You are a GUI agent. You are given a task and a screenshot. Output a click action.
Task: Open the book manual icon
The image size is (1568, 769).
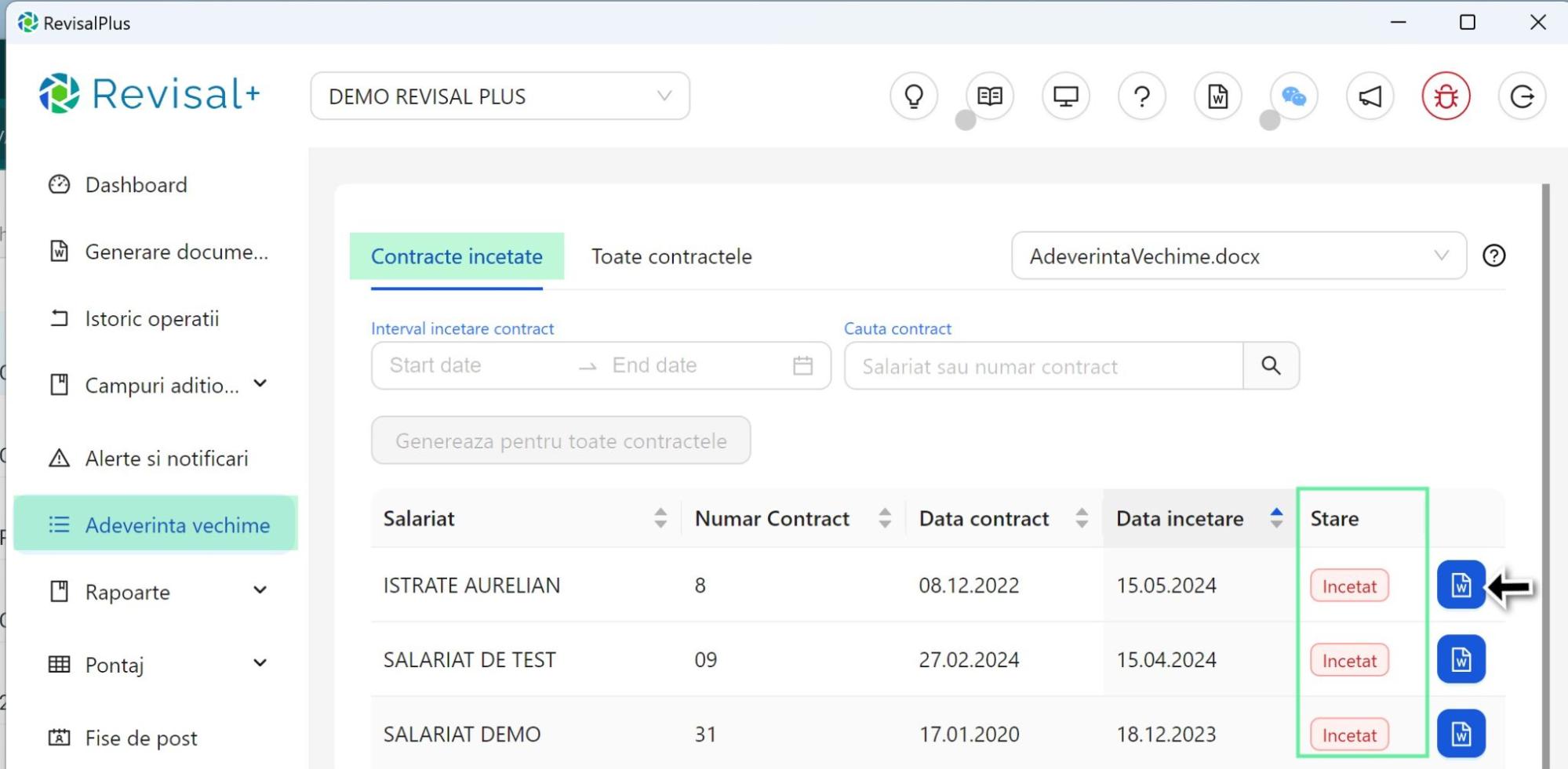990,96
